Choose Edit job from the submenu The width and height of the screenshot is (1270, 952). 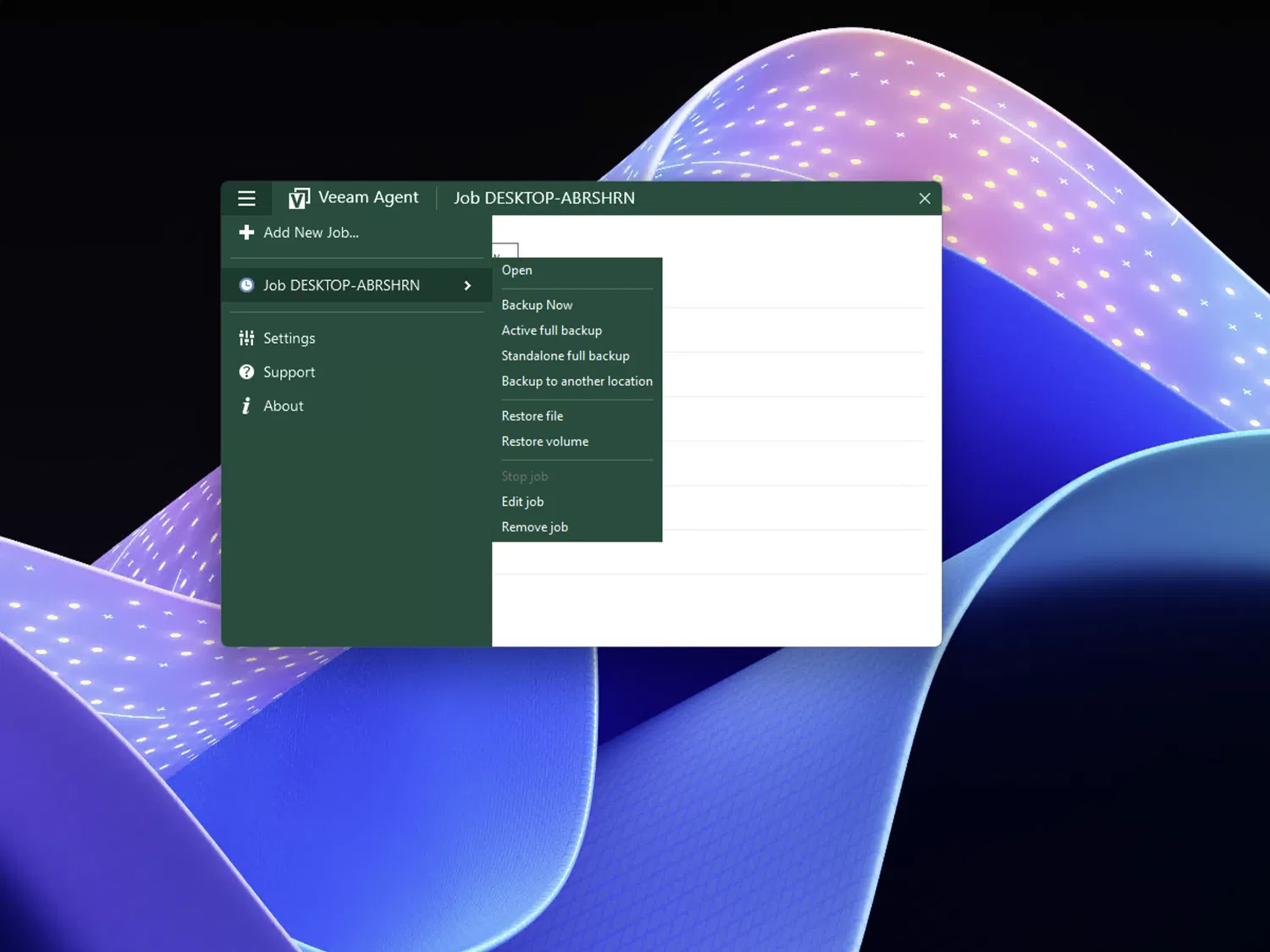522,501
